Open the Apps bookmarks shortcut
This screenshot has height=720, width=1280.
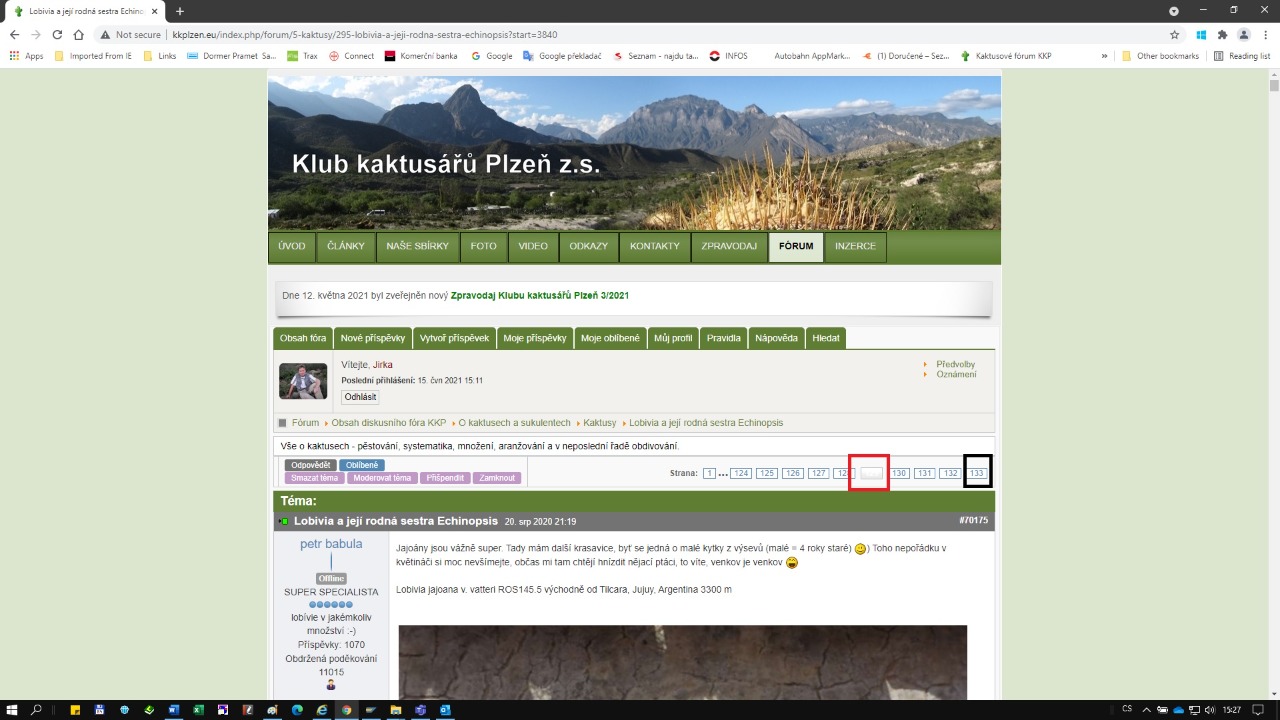(x=26, y=56)
